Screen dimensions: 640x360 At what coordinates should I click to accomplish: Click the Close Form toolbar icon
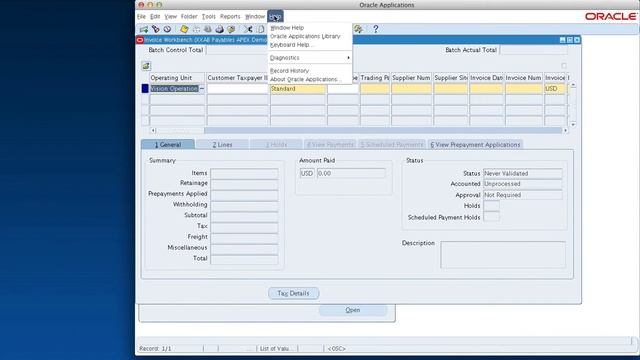tap(231, 29)
